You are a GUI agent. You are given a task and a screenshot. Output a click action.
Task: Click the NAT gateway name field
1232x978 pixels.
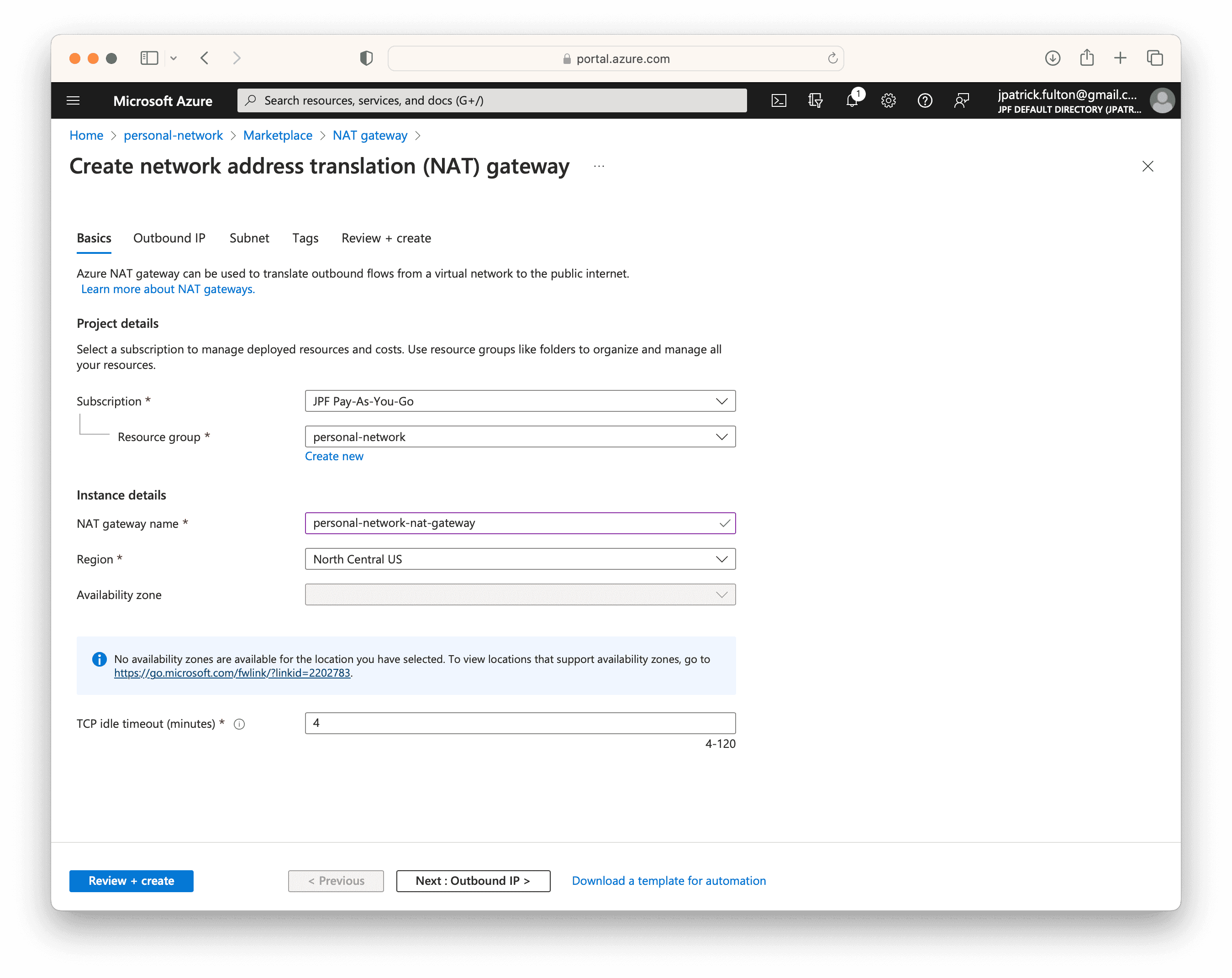click(x=520, y=523)
